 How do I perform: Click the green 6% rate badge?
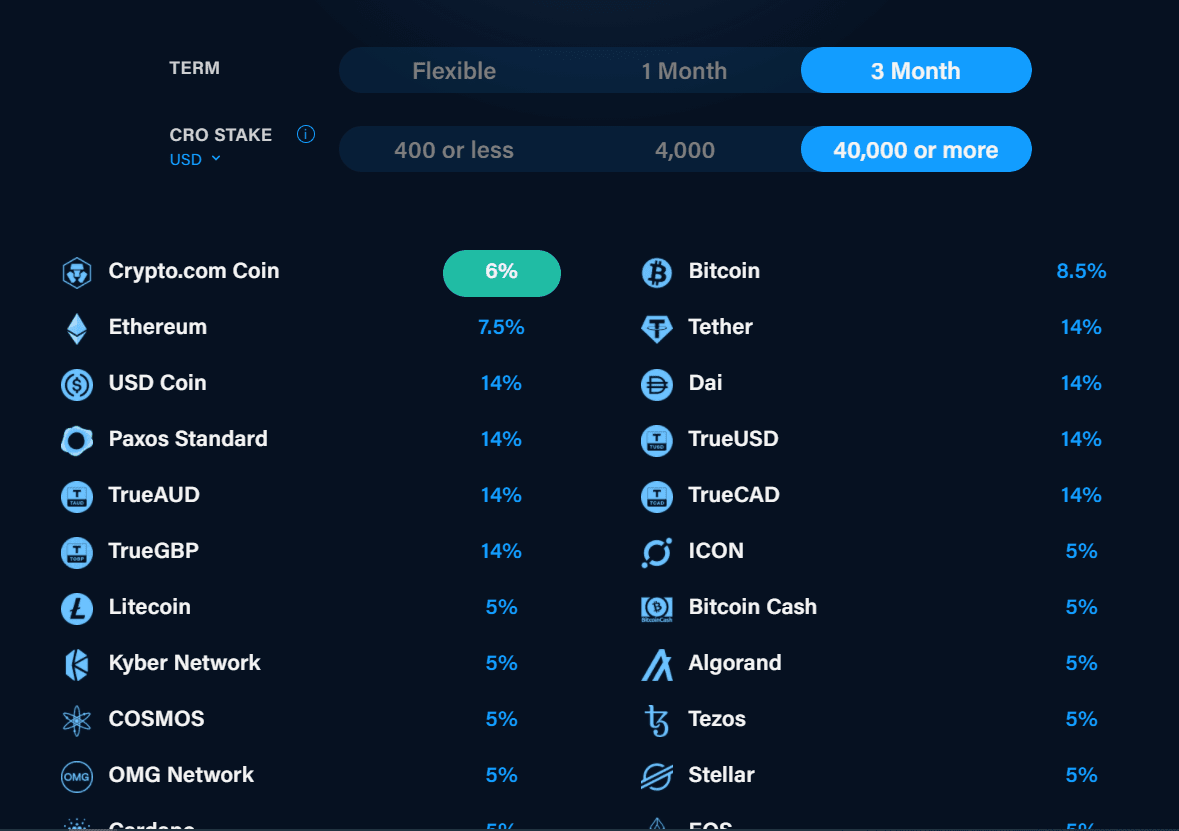(x=502, y=273)
